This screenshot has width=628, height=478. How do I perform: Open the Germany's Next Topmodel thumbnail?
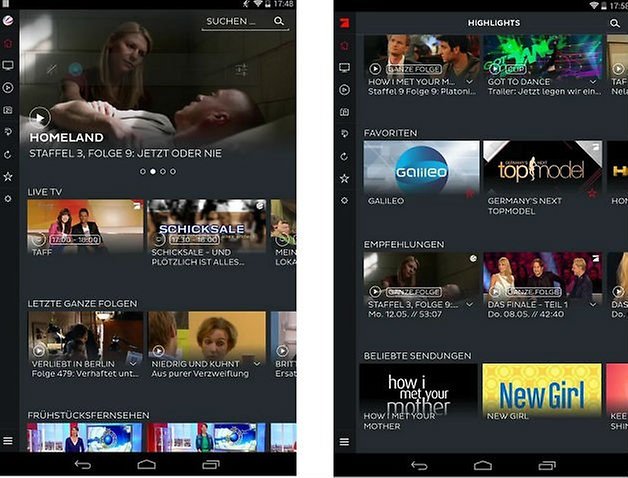point(542,167)
